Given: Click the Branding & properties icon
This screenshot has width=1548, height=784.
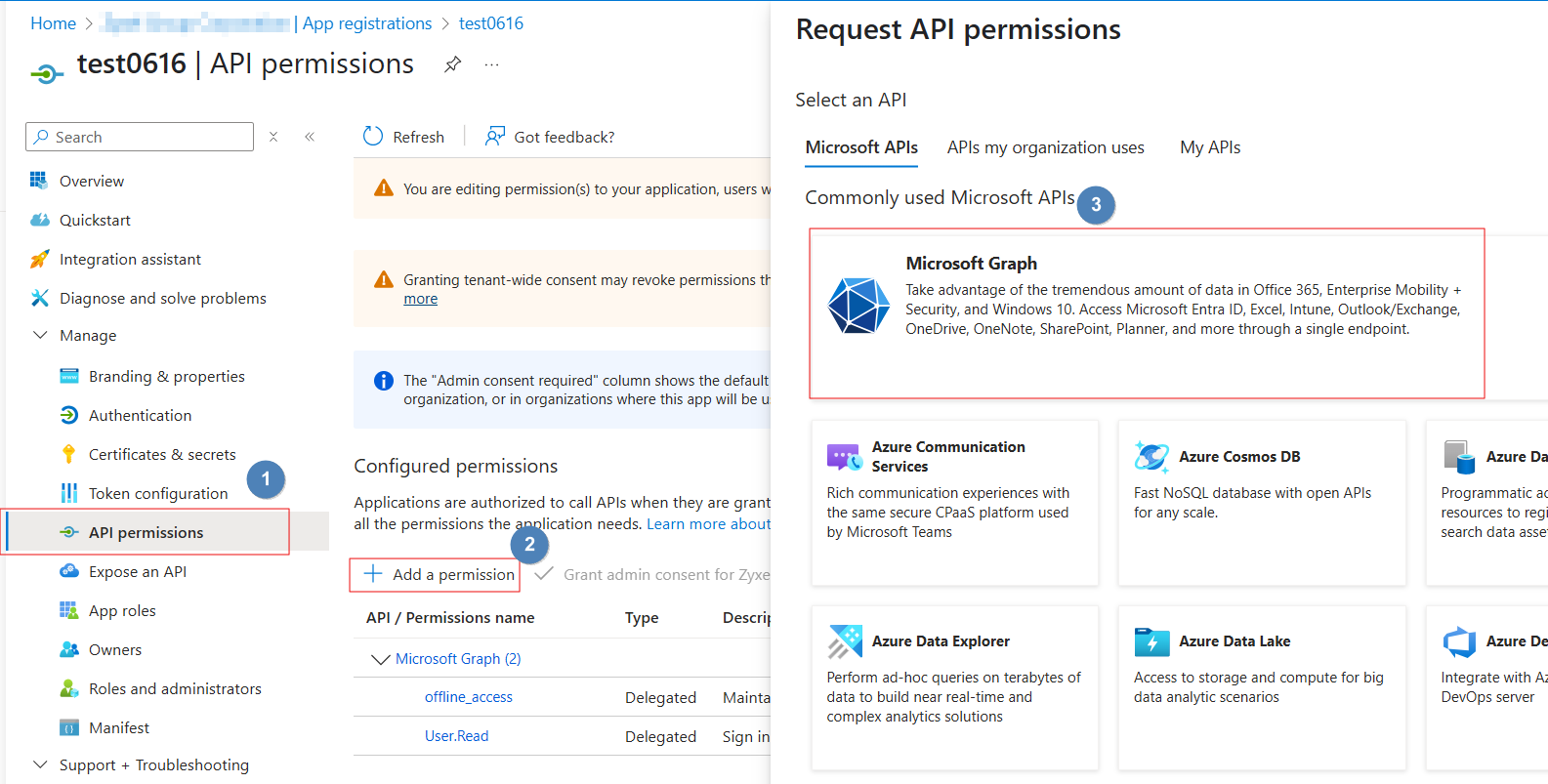Looking at the screenshot, I should pos(68,376).
